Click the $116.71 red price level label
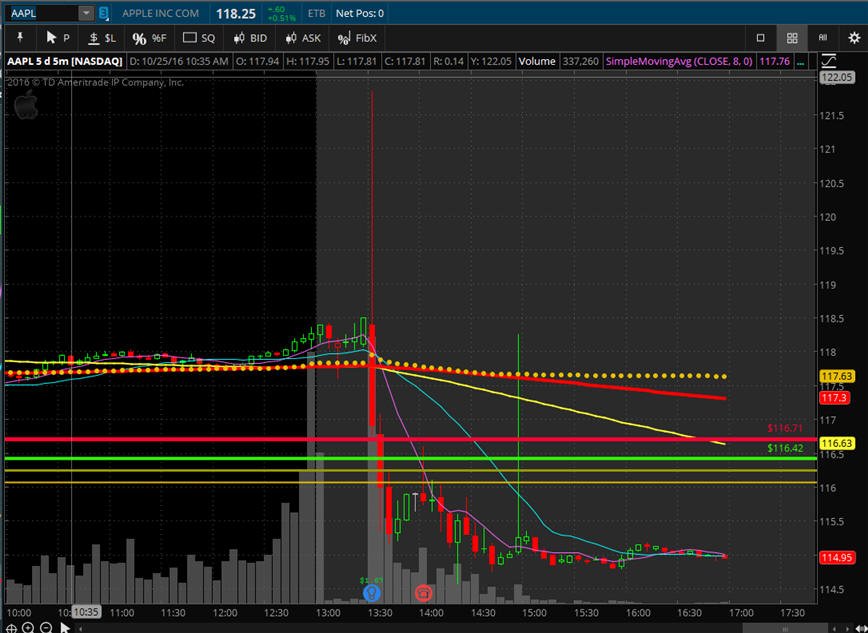This screenshot has height=633, width=868. coord(784,428)
